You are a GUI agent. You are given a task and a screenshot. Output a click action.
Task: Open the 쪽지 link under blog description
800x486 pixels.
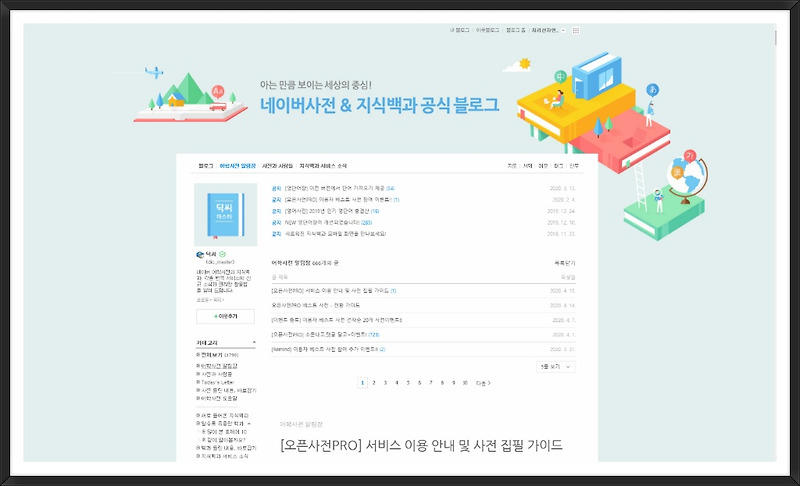point(217,300)
